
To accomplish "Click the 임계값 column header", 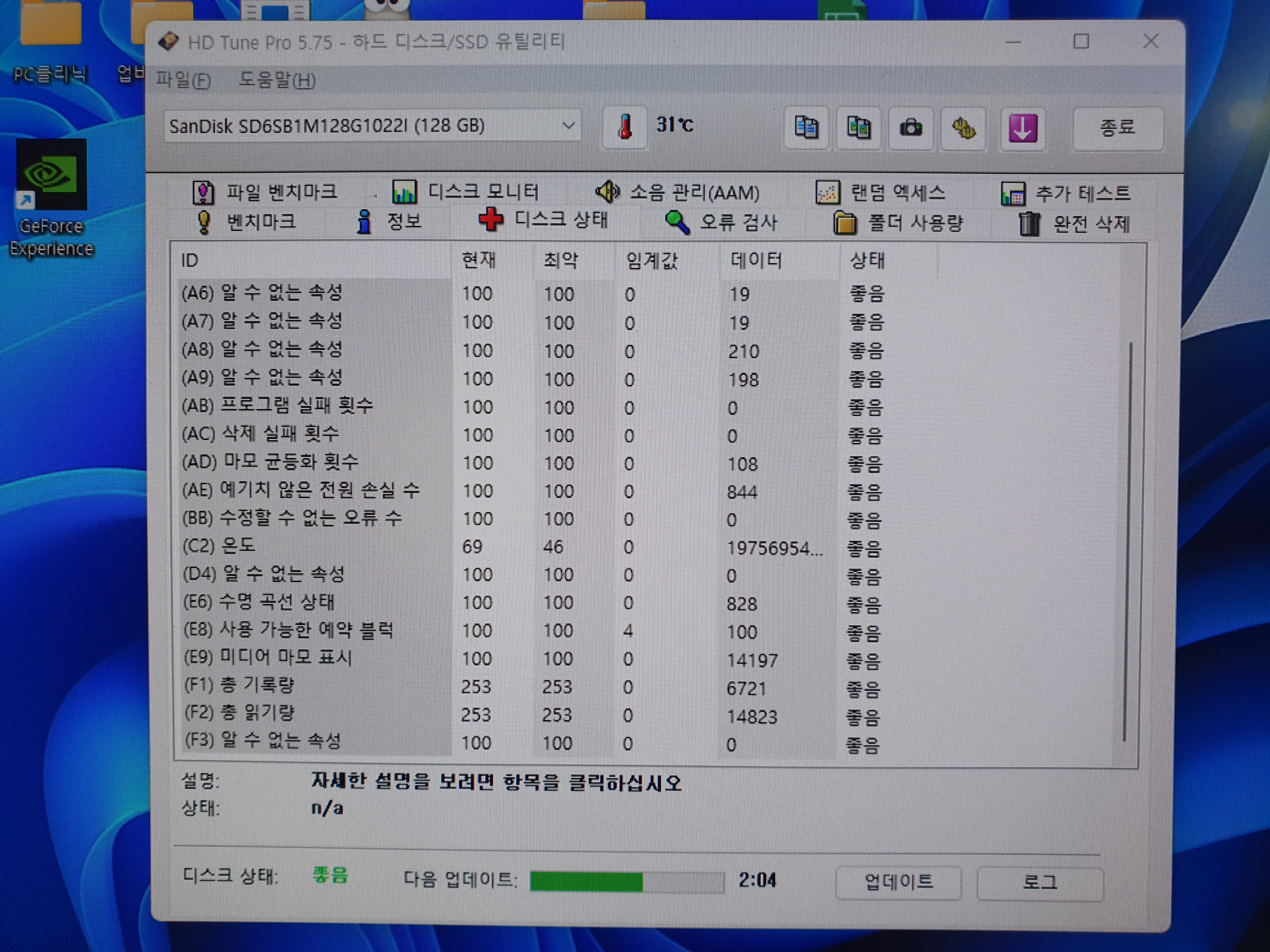I will tap(667, 261).
